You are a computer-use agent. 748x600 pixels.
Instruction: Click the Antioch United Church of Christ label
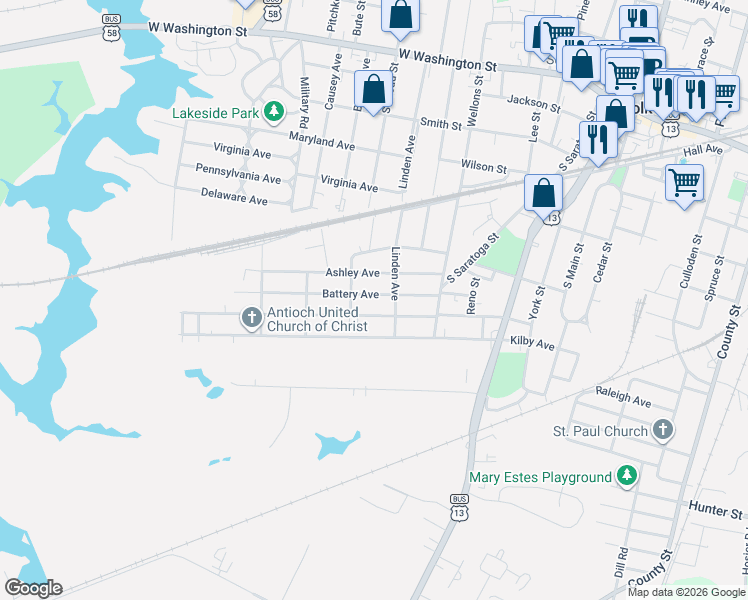(x=317, y=319)
